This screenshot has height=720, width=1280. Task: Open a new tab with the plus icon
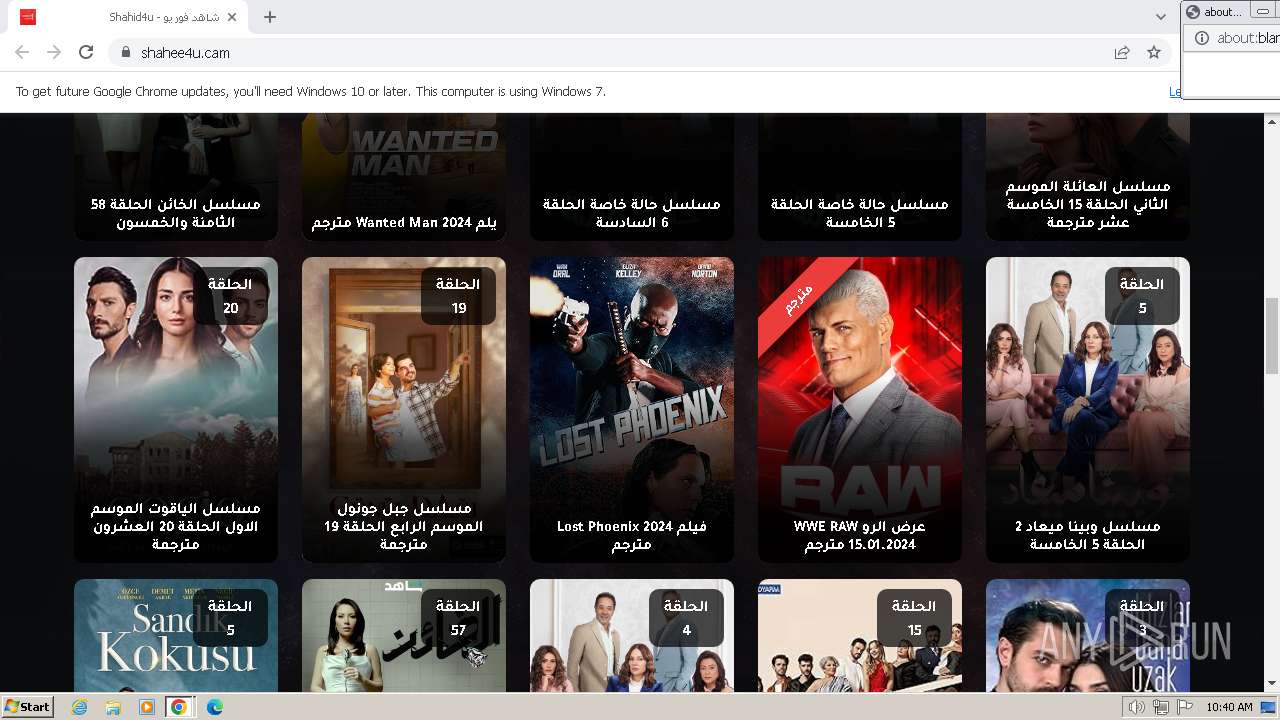(270, 17)
